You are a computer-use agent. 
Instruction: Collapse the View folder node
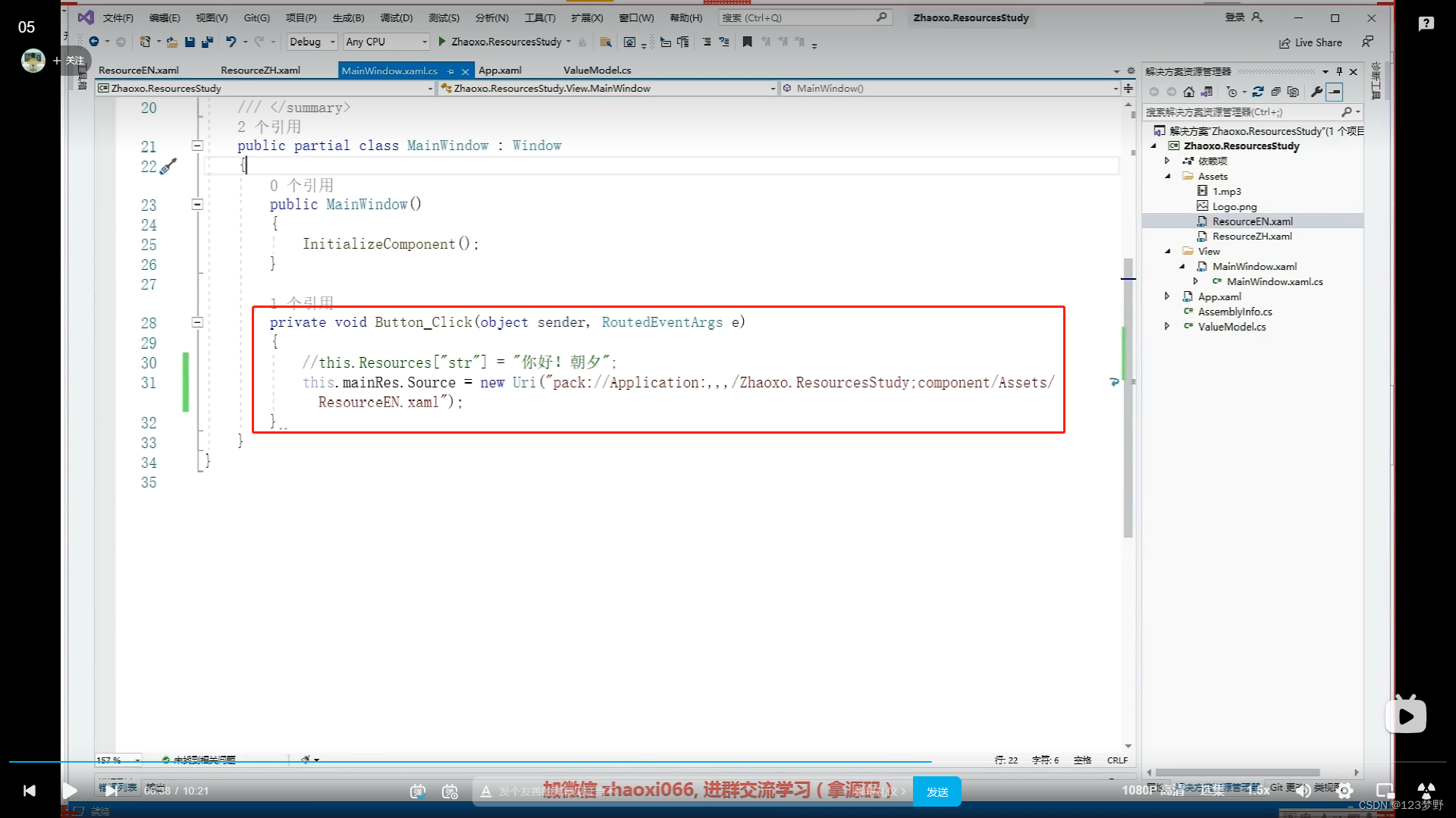[x=1168, y=251]
